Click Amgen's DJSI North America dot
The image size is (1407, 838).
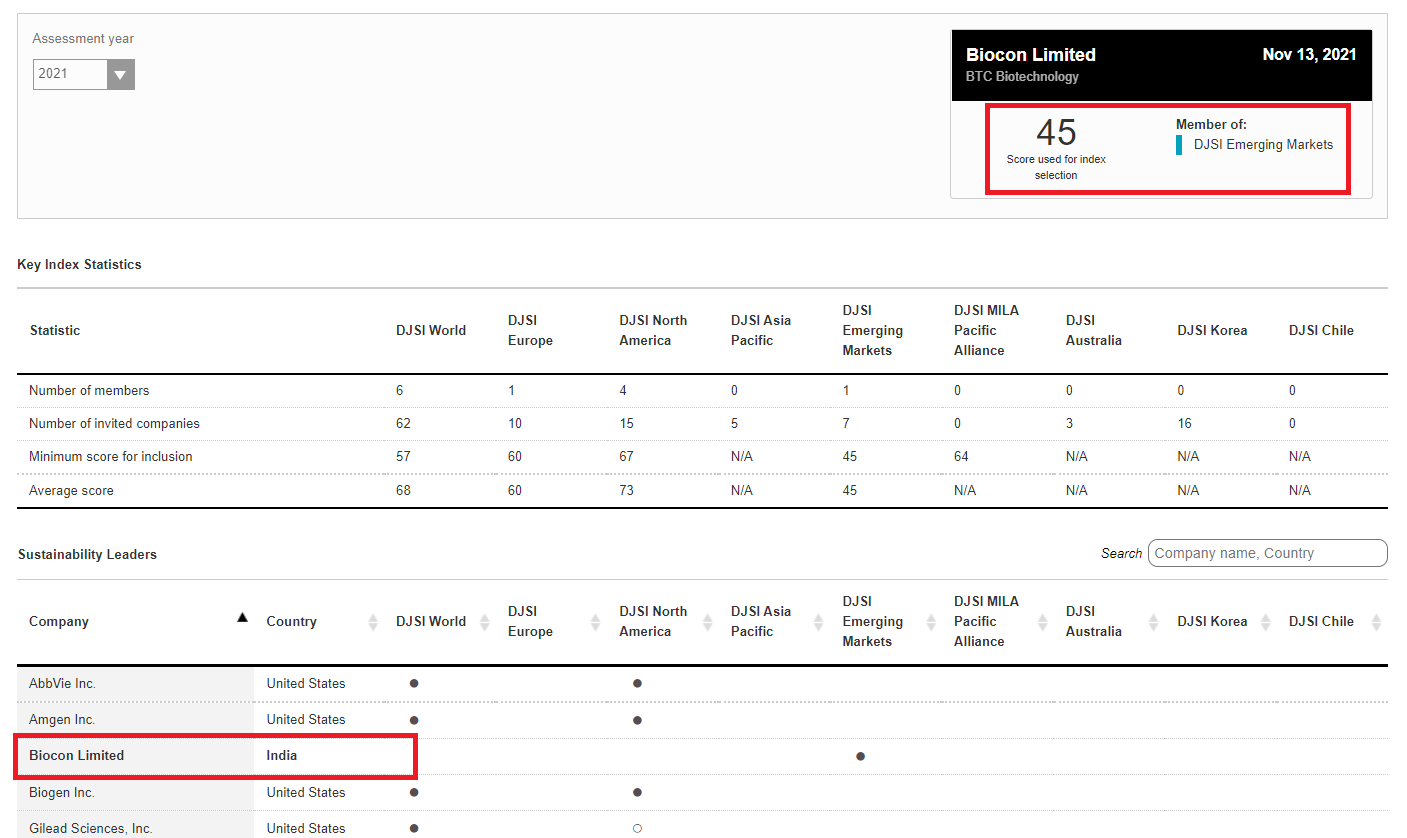coord(637,720)
